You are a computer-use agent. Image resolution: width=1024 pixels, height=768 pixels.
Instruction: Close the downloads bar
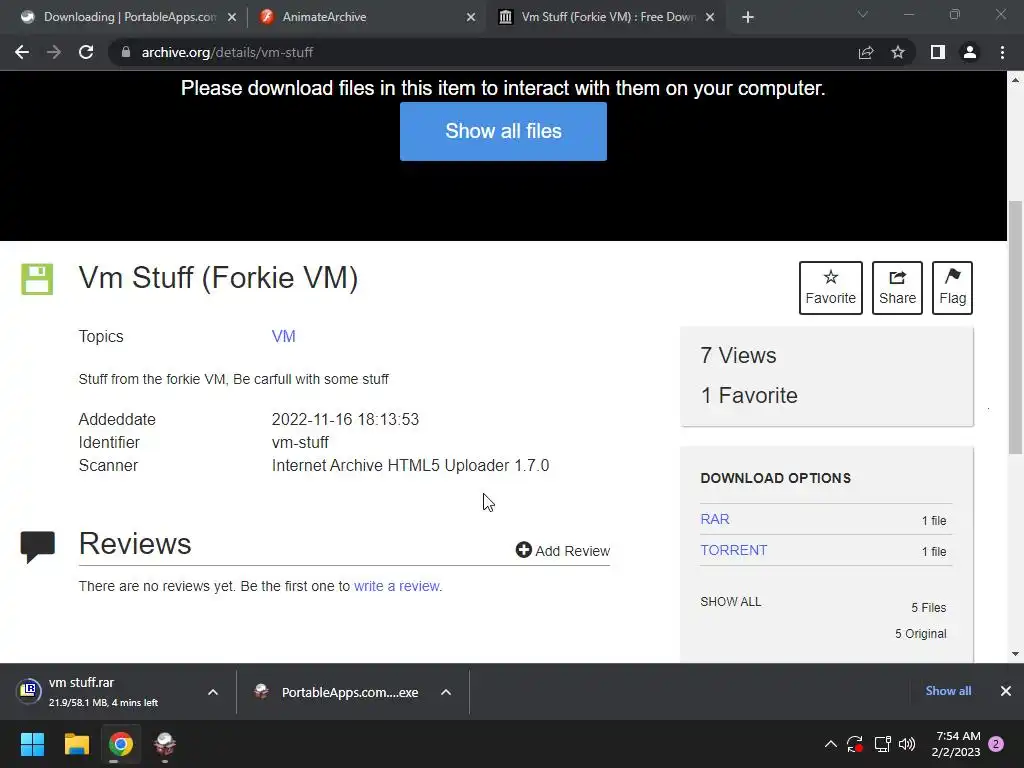point(1006,691)
